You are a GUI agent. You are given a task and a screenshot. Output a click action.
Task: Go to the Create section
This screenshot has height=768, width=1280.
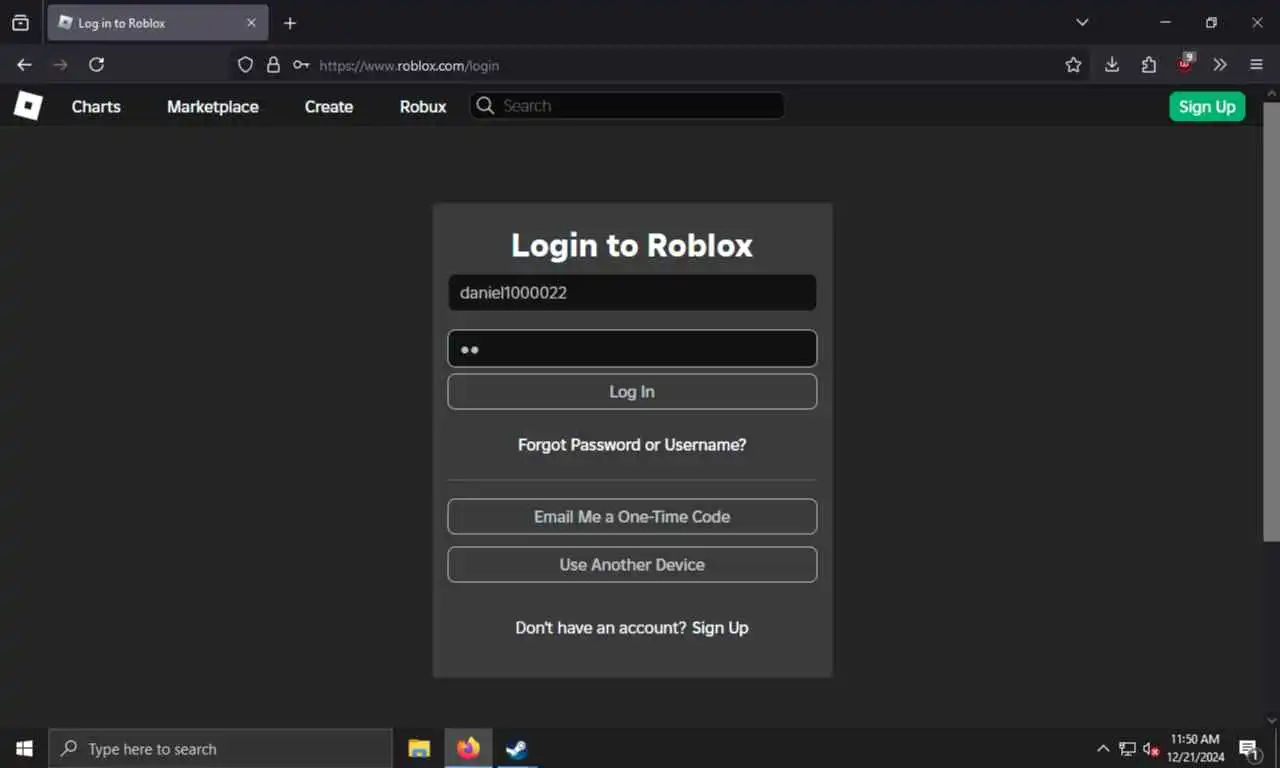pyautogui.click(x=329, y=107)
